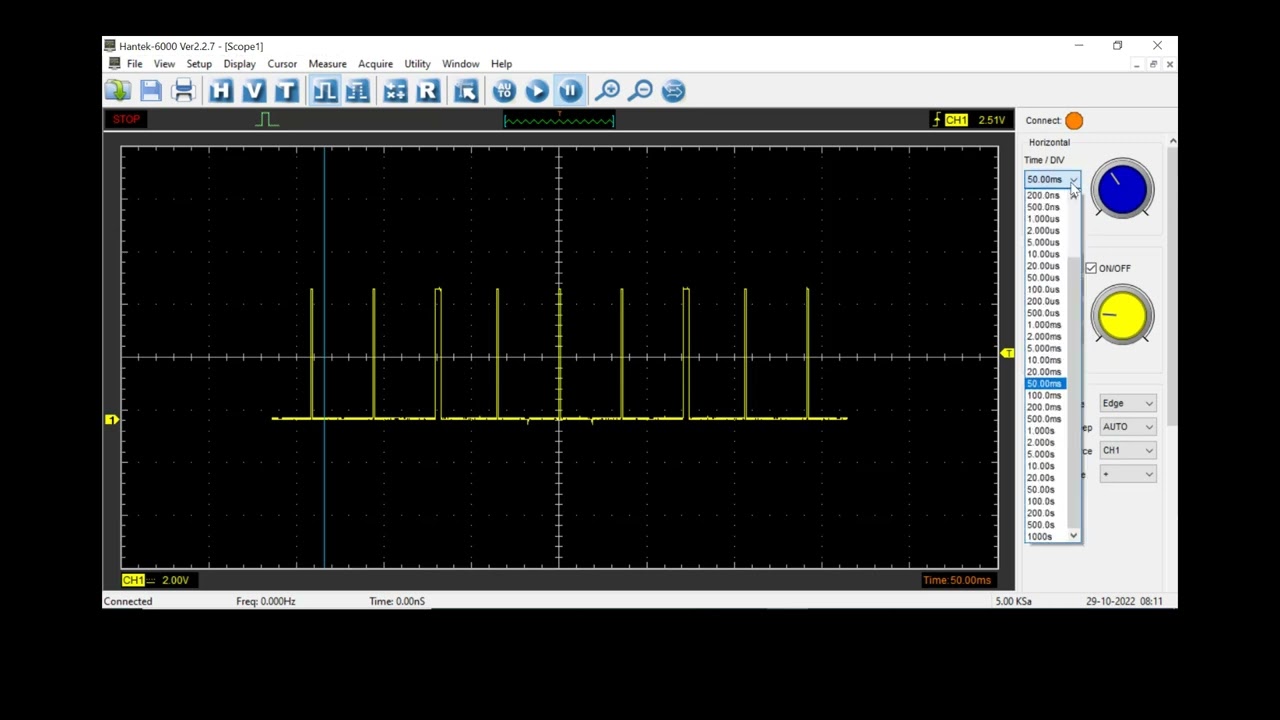This screenshot has height=720, width=1280.
Task: Select 200.0ns in the Time/DIV list
Action: tap(1046, 196)
